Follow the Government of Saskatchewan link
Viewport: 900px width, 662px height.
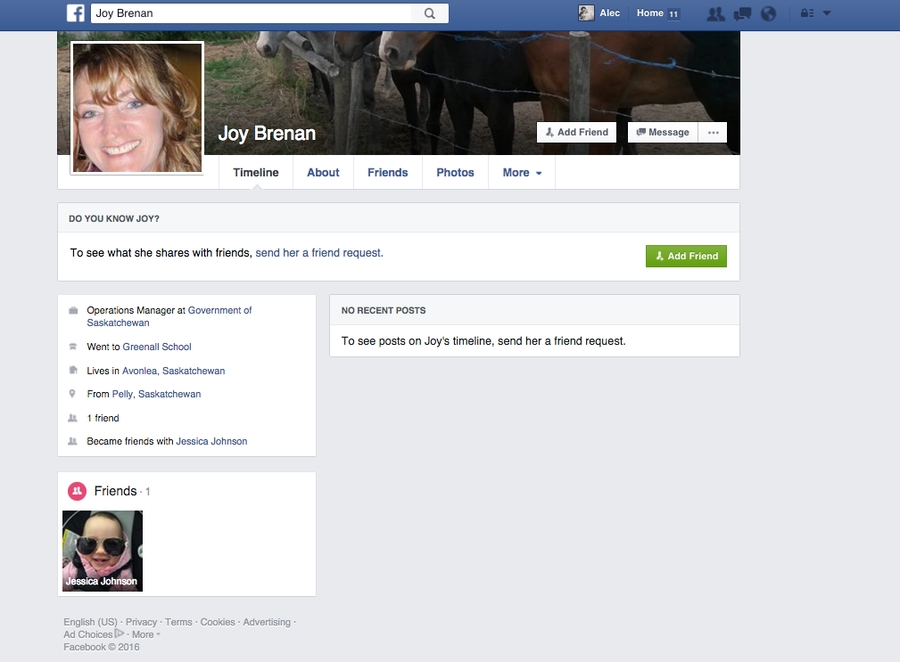tap(219, 310)
